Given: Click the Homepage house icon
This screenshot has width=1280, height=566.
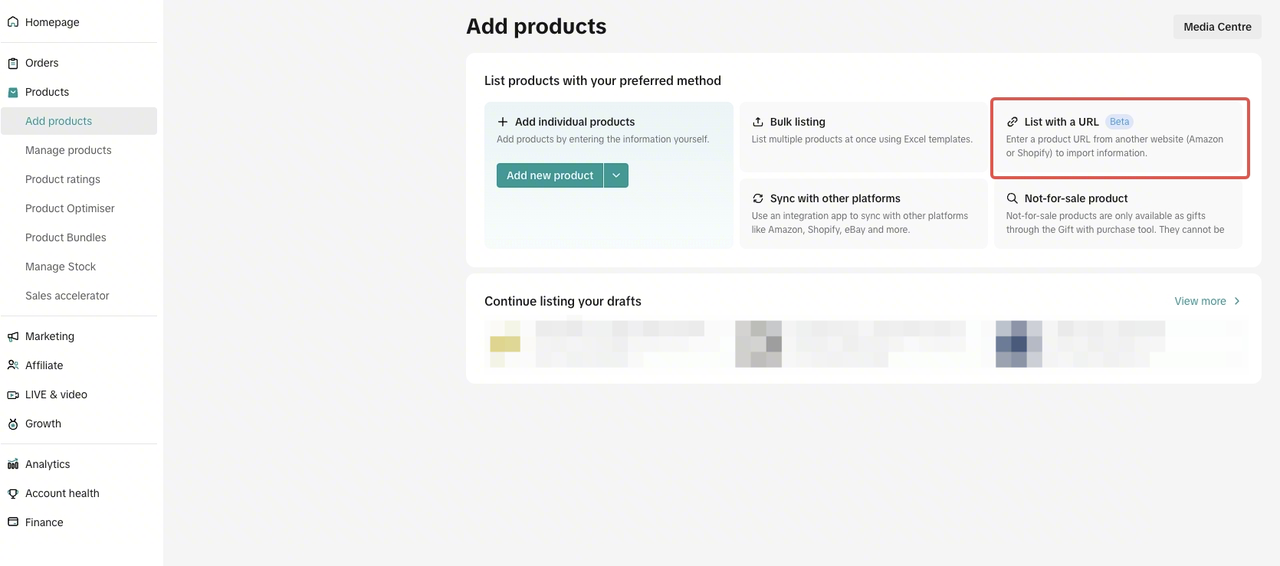Looking at the screenshot, I should coord(13,22).
